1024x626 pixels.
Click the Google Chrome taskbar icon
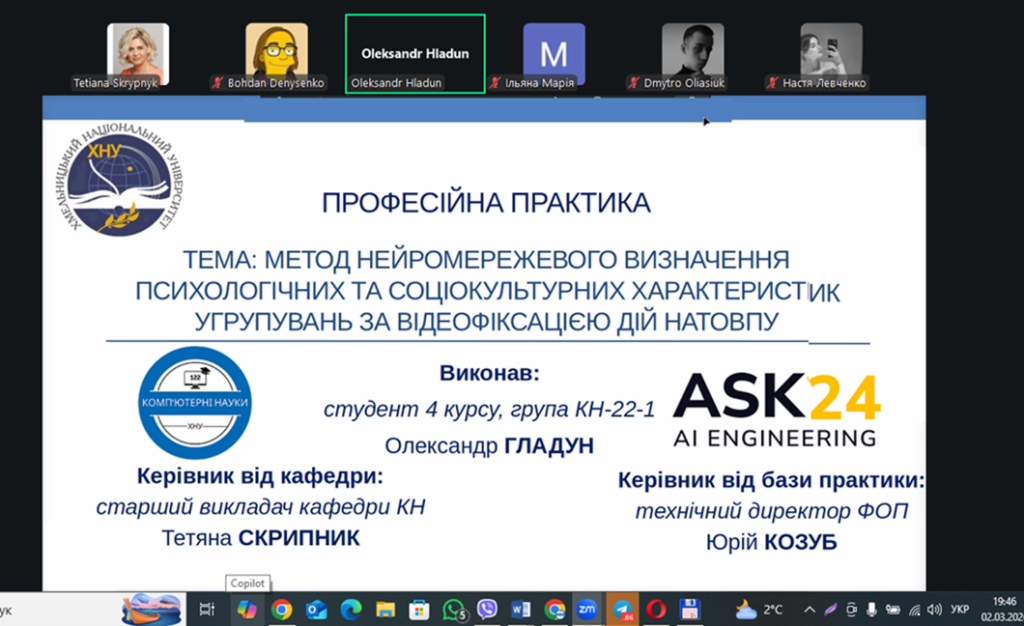point(282,609)
